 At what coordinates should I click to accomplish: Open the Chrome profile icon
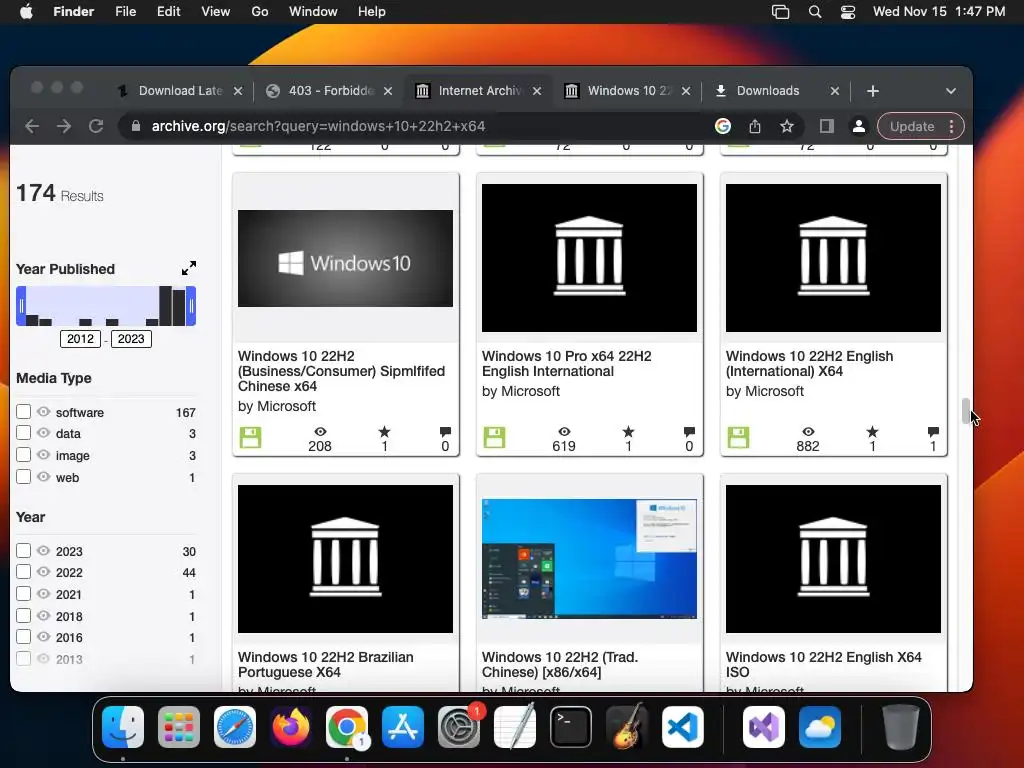859,126
